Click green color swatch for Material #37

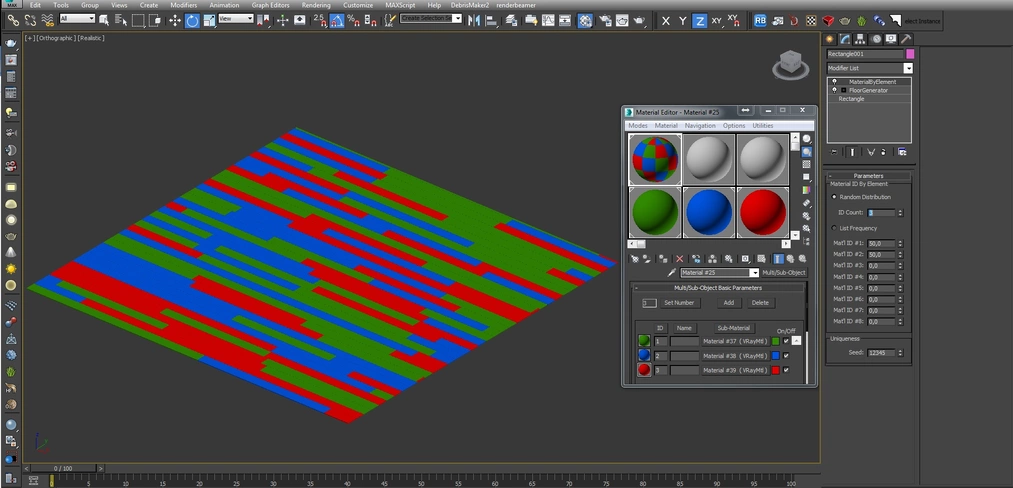(x=775, y=341)
